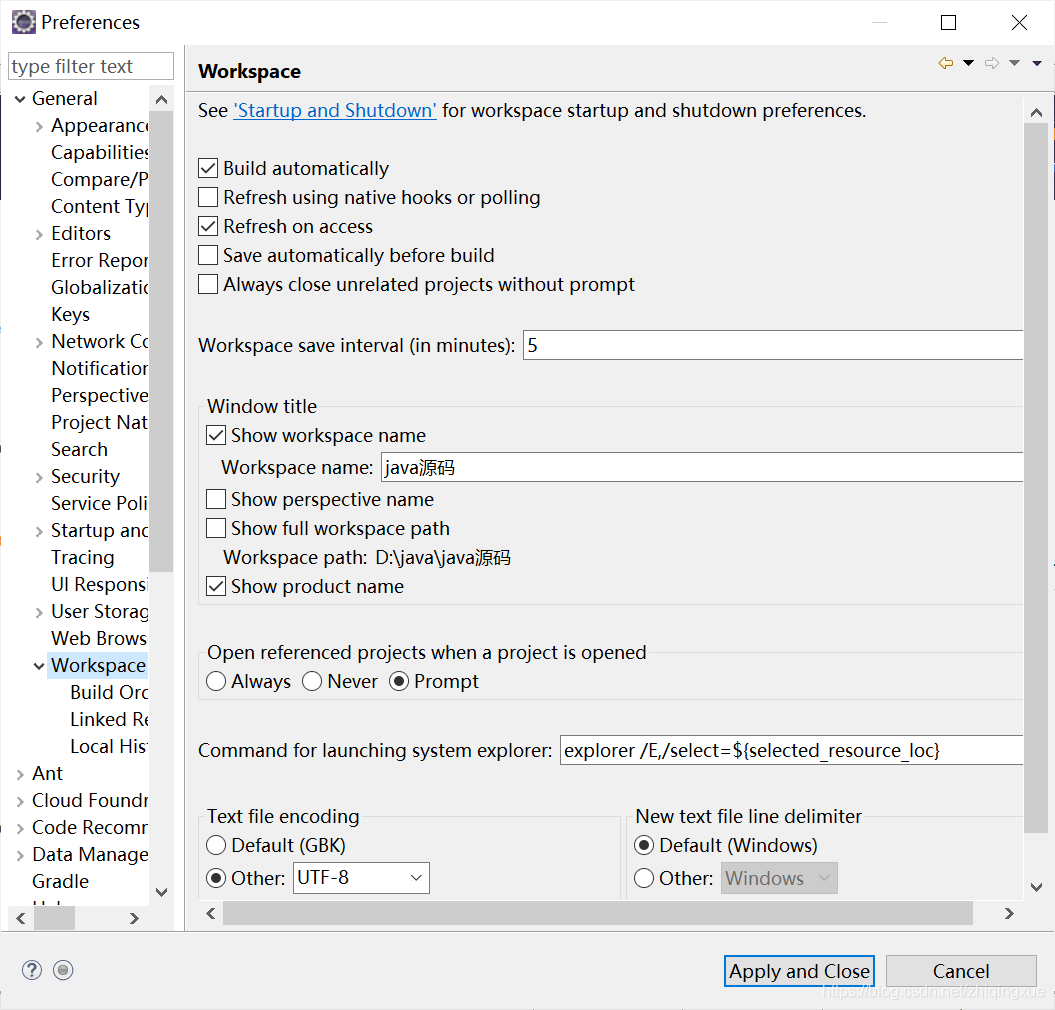The width and height of the screenshot is (1055, 1010).
Task: Expand the Ant tree node
Action: click(x=20, y=774)
